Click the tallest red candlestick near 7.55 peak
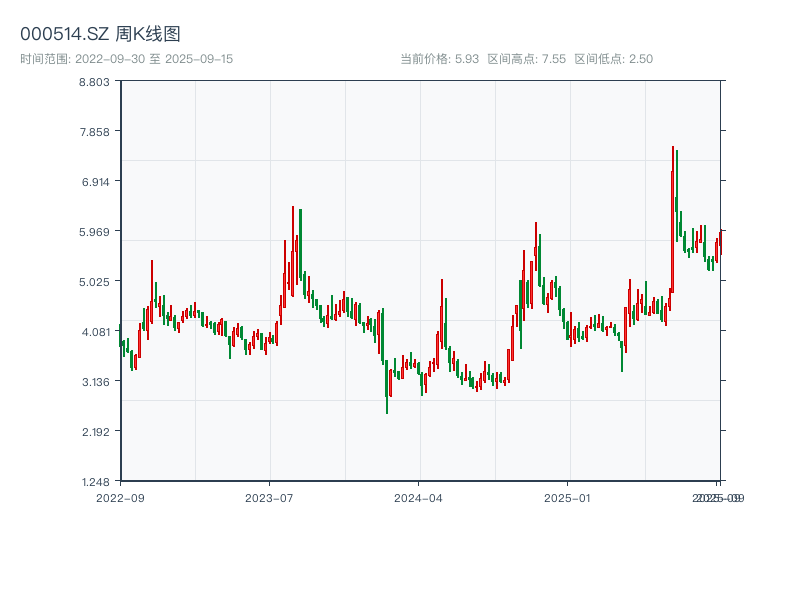 (x=672, y=219)
